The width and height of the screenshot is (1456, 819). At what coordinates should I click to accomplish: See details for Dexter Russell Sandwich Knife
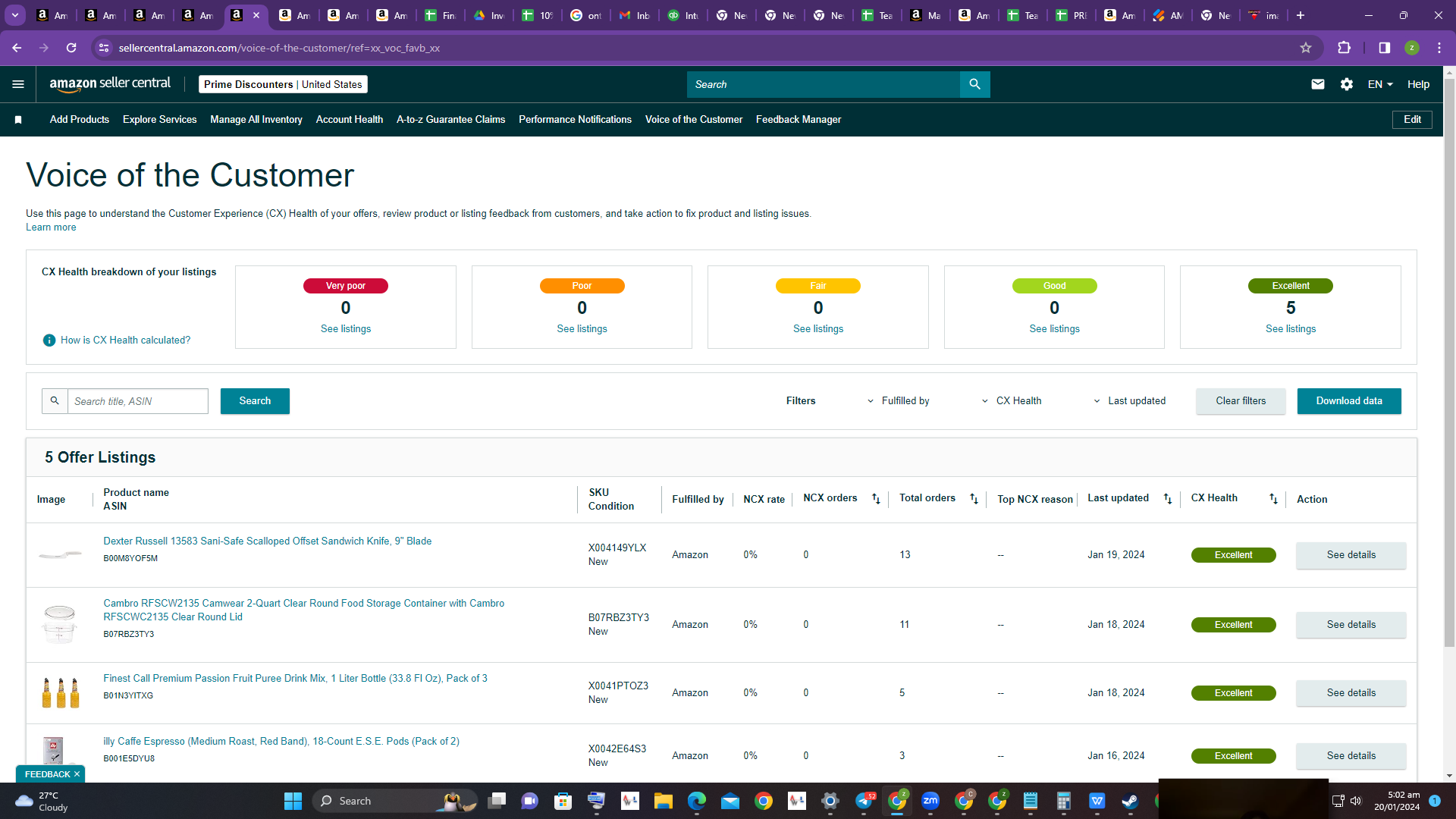(x=1351, y=555)
